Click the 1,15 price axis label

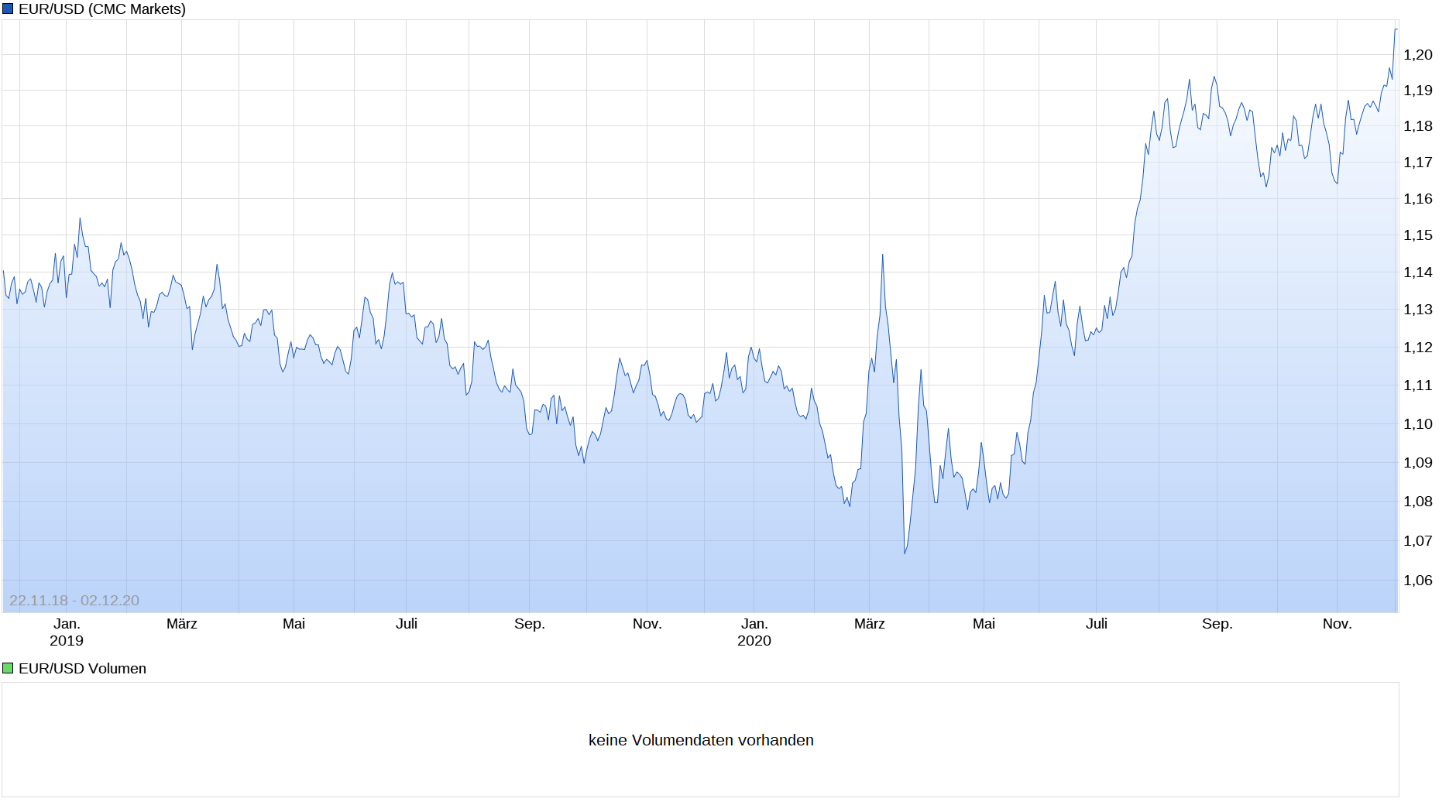click(1418, 235)
